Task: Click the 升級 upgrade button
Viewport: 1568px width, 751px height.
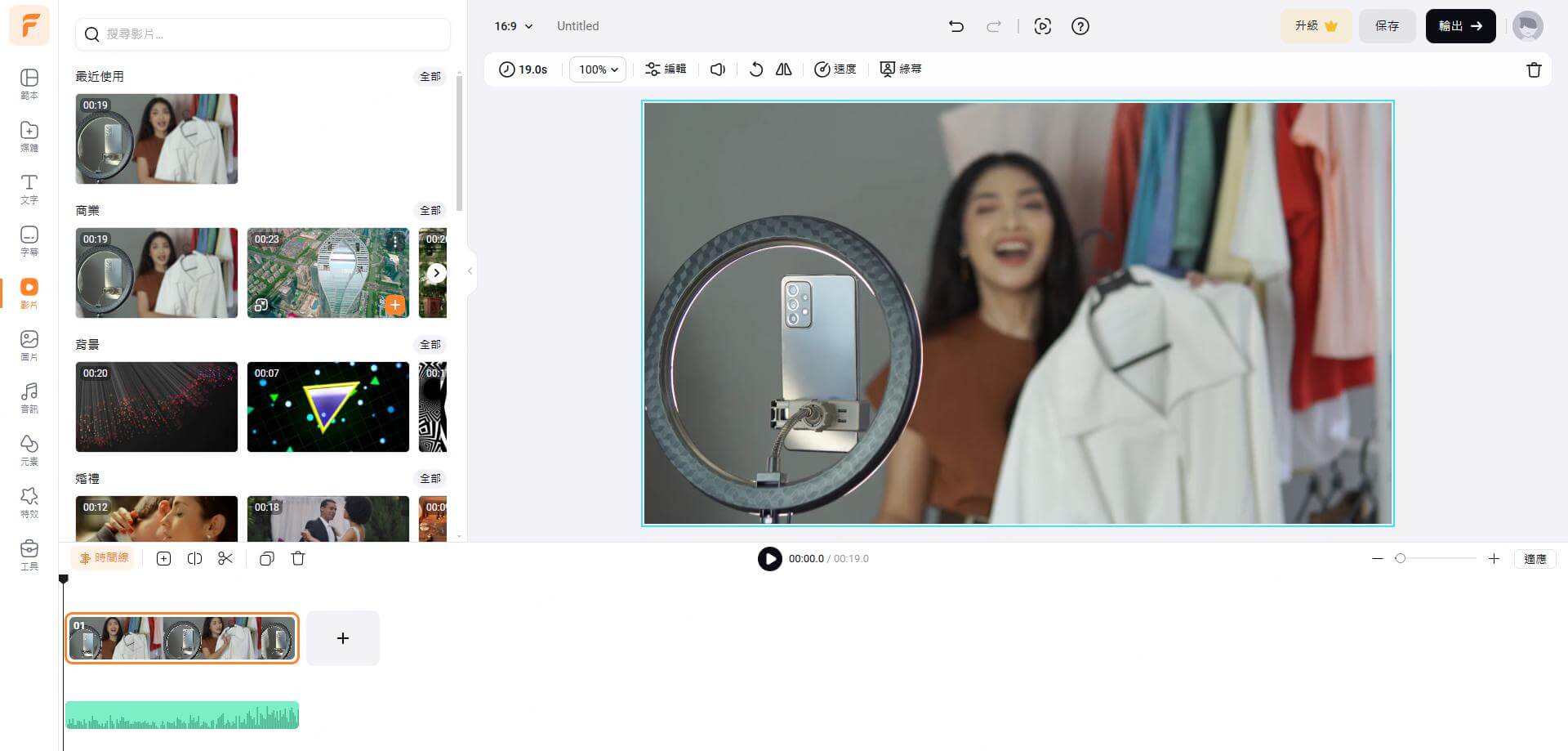Action: [x=1316, y=26]
